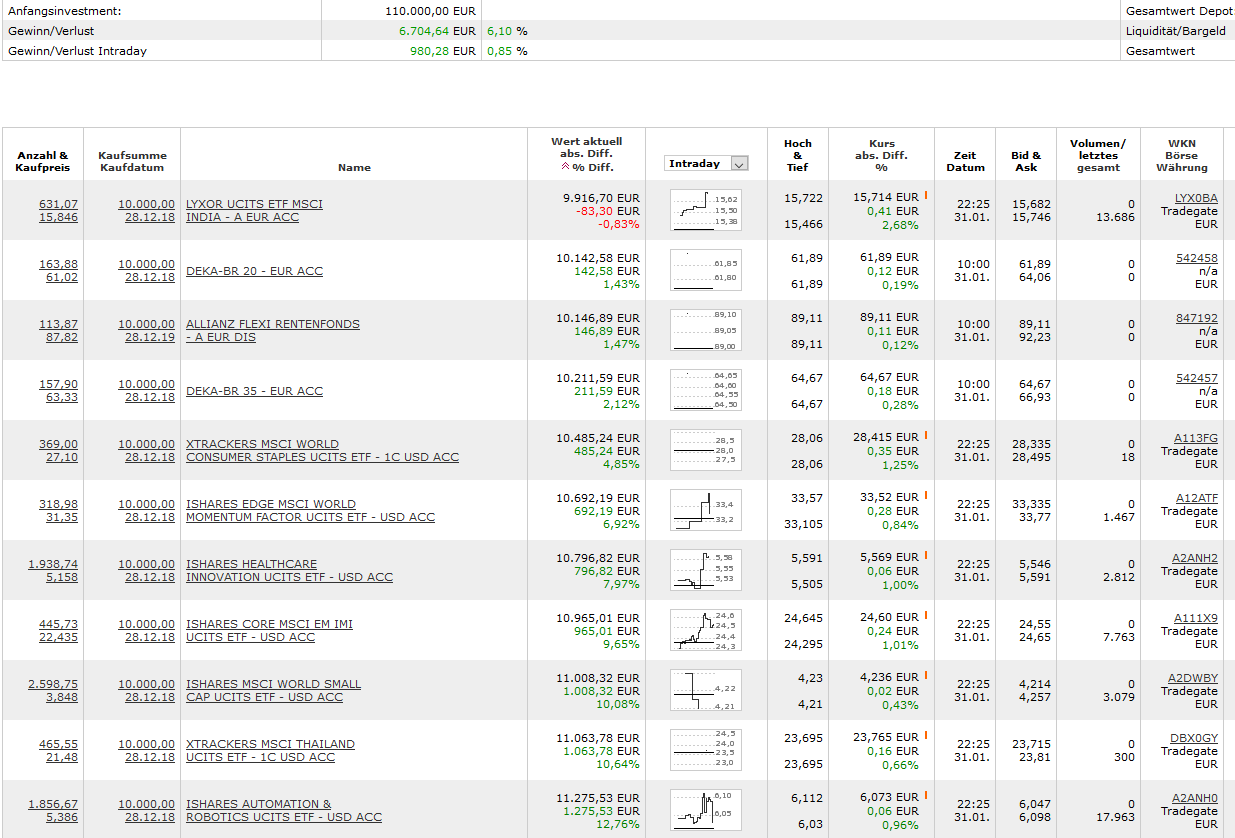Open iShares Healthcare Innovation intraday chart thumbnail

[x=706, y=571]
